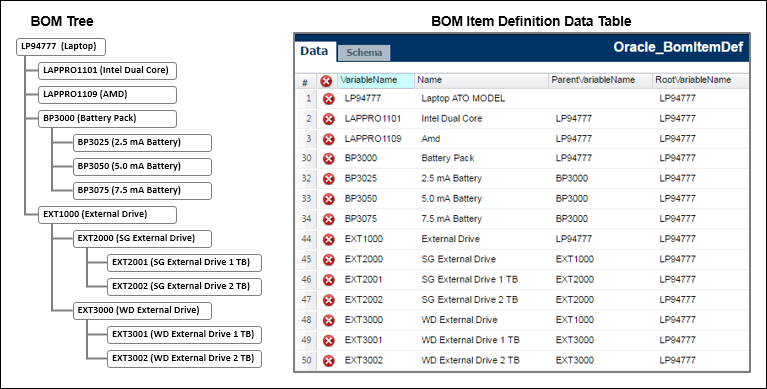Select the LAPPRO1101 (Intel Dual Core) tree node
767x389 pixels.
pos(107,70)
